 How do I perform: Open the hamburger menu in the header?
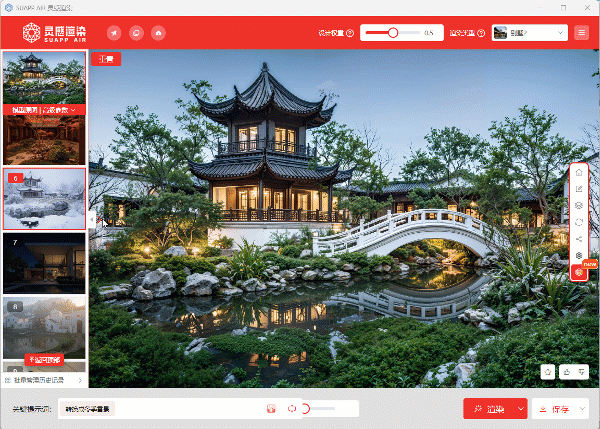(582, 33)
